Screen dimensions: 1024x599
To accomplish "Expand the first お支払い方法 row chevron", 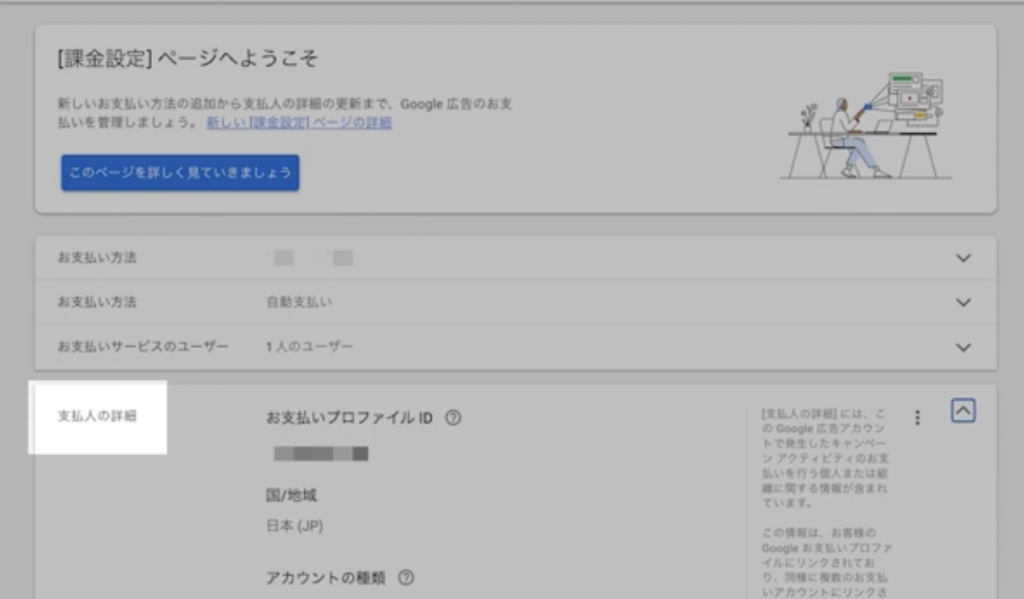I will tap(963, 258).
